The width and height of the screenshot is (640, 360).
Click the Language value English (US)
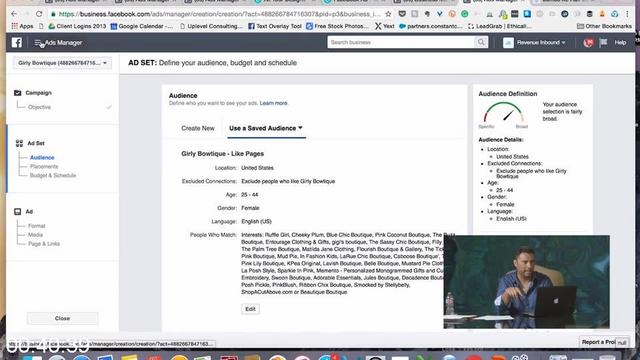[256, 222]
